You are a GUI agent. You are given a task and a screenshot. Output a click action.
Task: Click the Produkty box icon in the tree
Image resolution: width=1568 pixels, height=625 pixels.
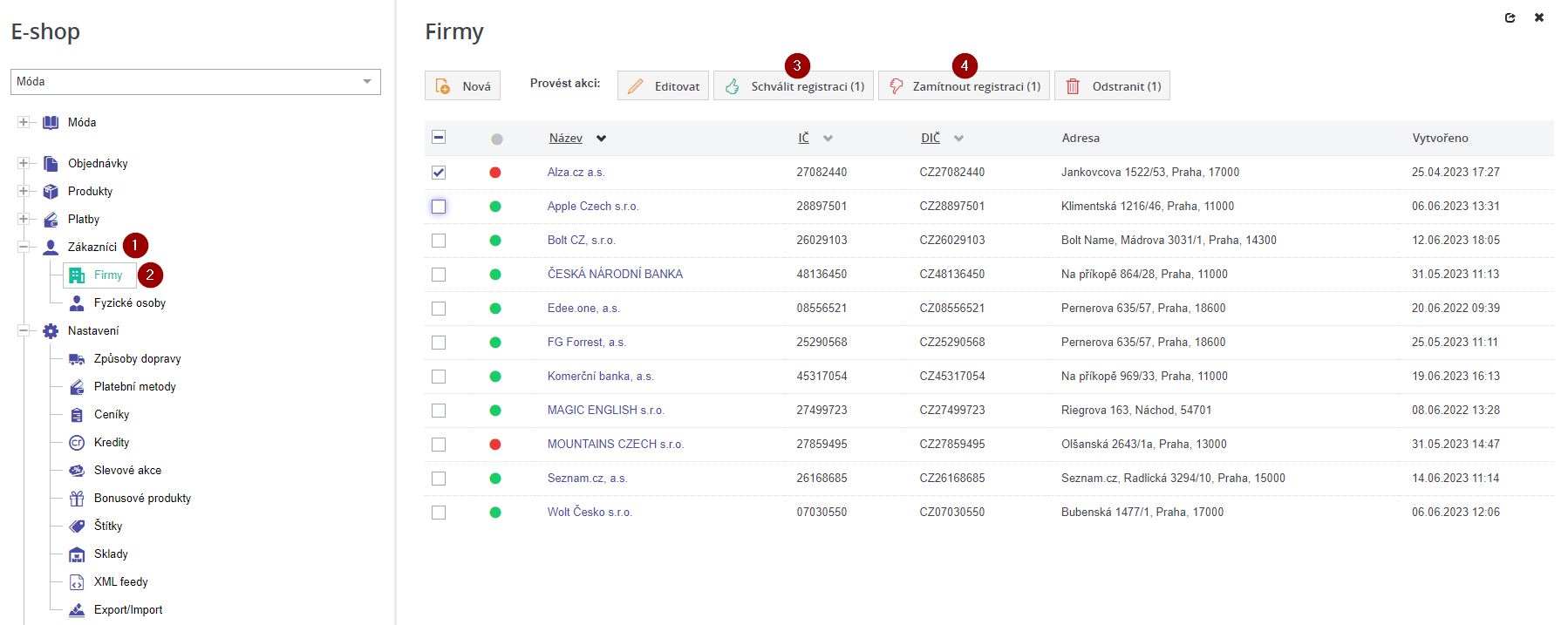[51, 191]
